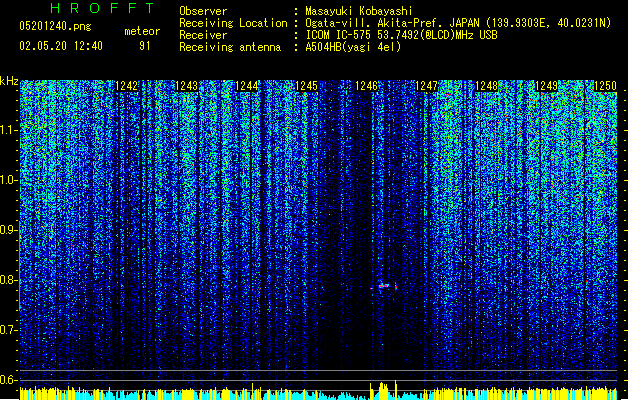This screenshot has height=400, width=629.
Task: Click the 1244 time marker
Action: [x=246, y=86]
